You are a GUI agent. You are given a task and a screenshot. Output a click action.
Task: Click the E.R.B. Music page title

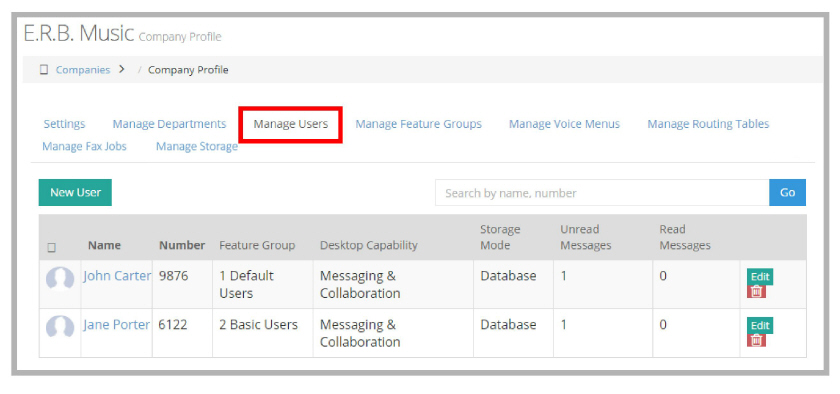(78, 33)
